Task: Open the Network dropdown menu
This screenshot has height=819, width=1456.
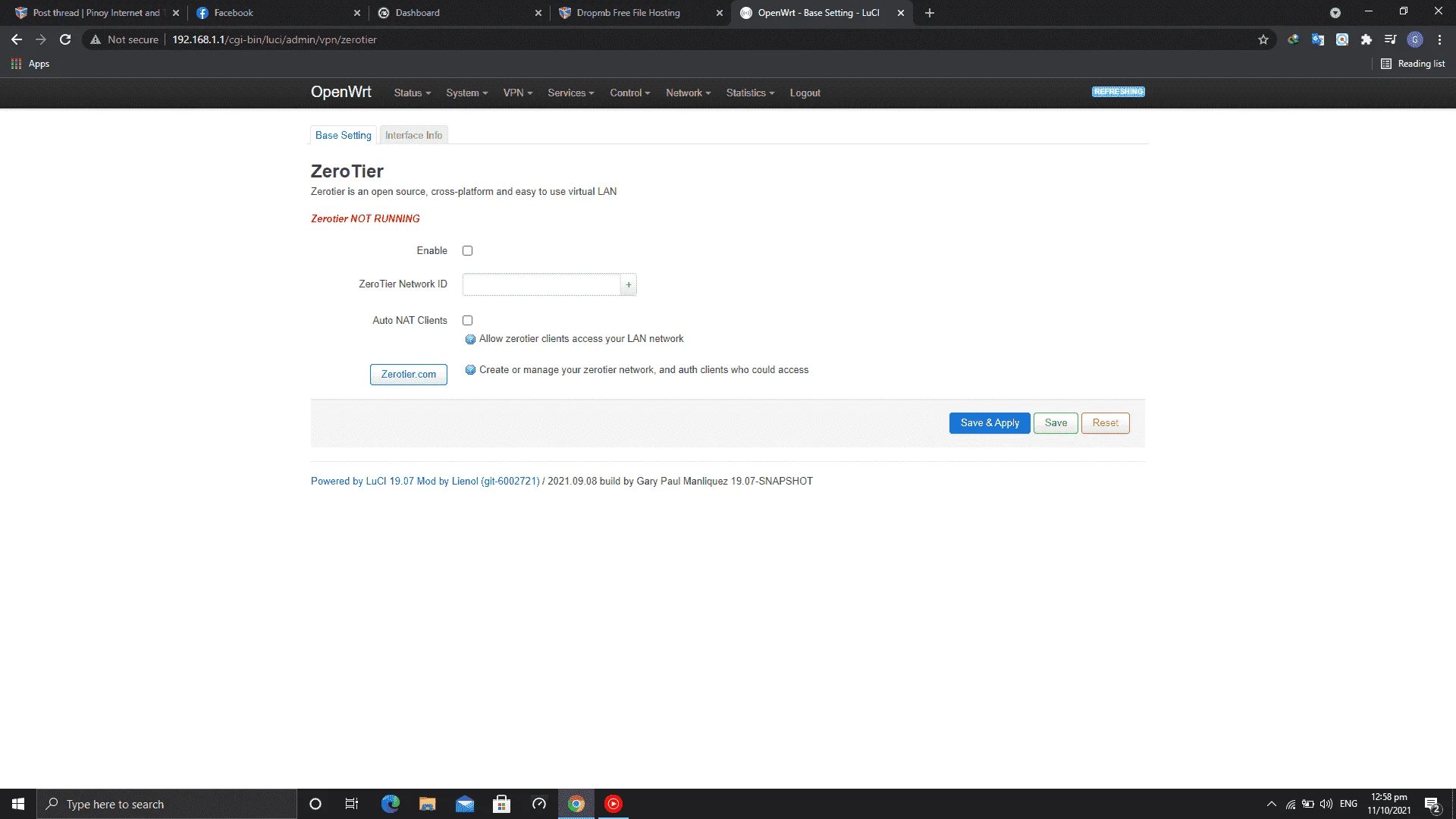Action: (x=689, y=93)
